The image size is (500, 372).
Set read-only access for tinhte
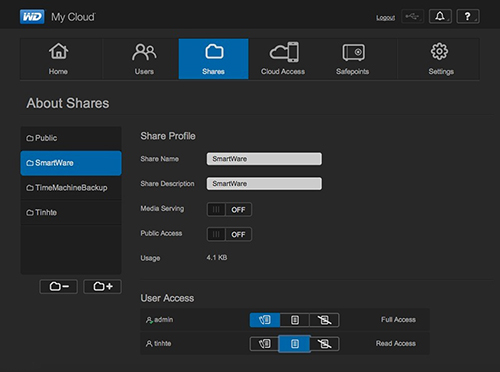point(295,344)
